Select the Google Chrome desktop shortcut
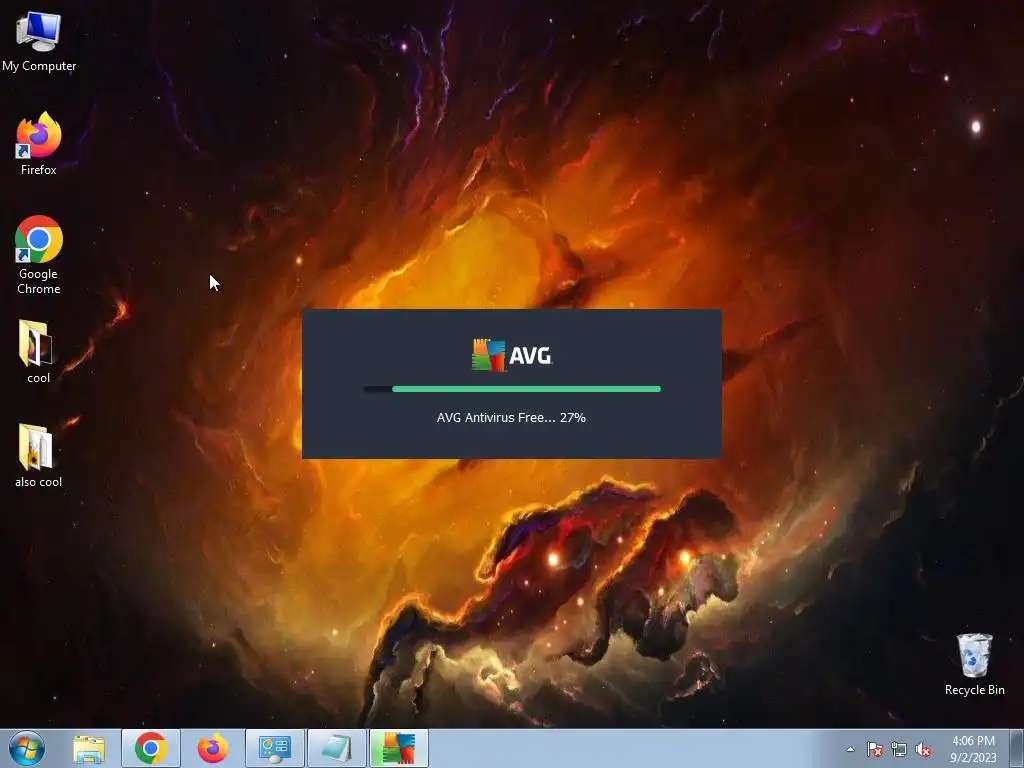 (x=39, y=255)
